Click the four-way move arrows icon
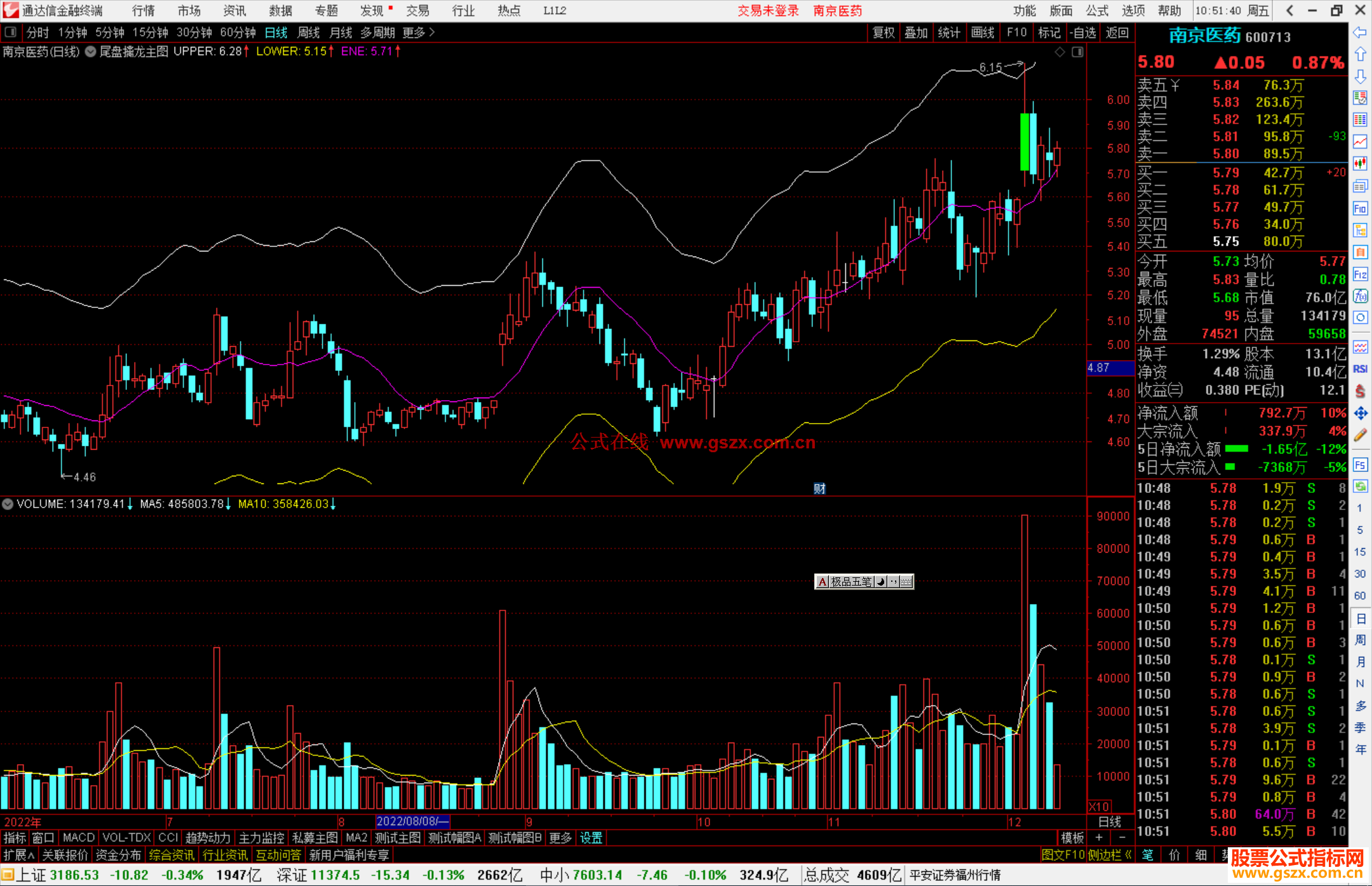 1360,413
